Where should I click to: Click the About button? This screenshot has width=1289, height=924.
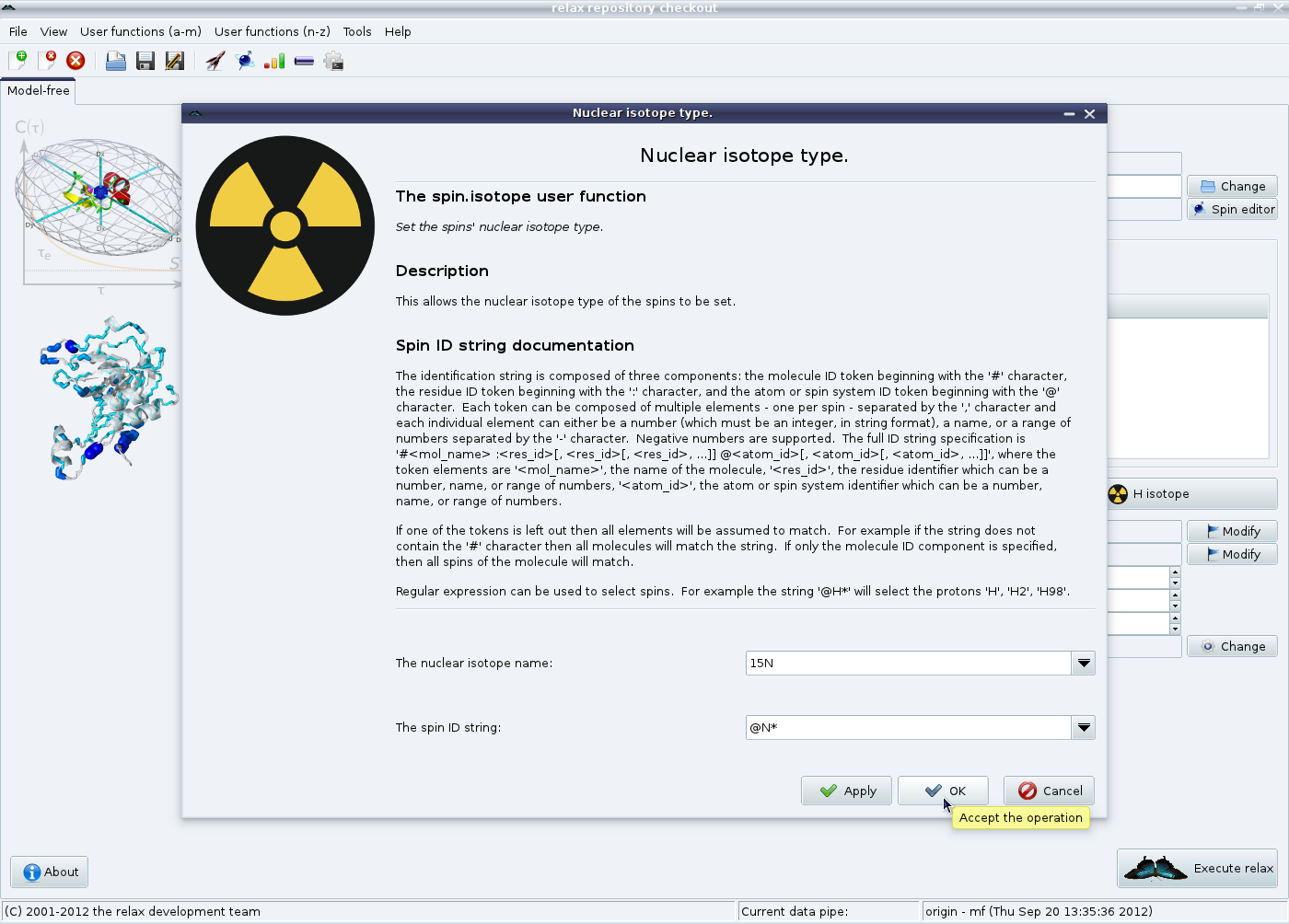pos(50,872)
